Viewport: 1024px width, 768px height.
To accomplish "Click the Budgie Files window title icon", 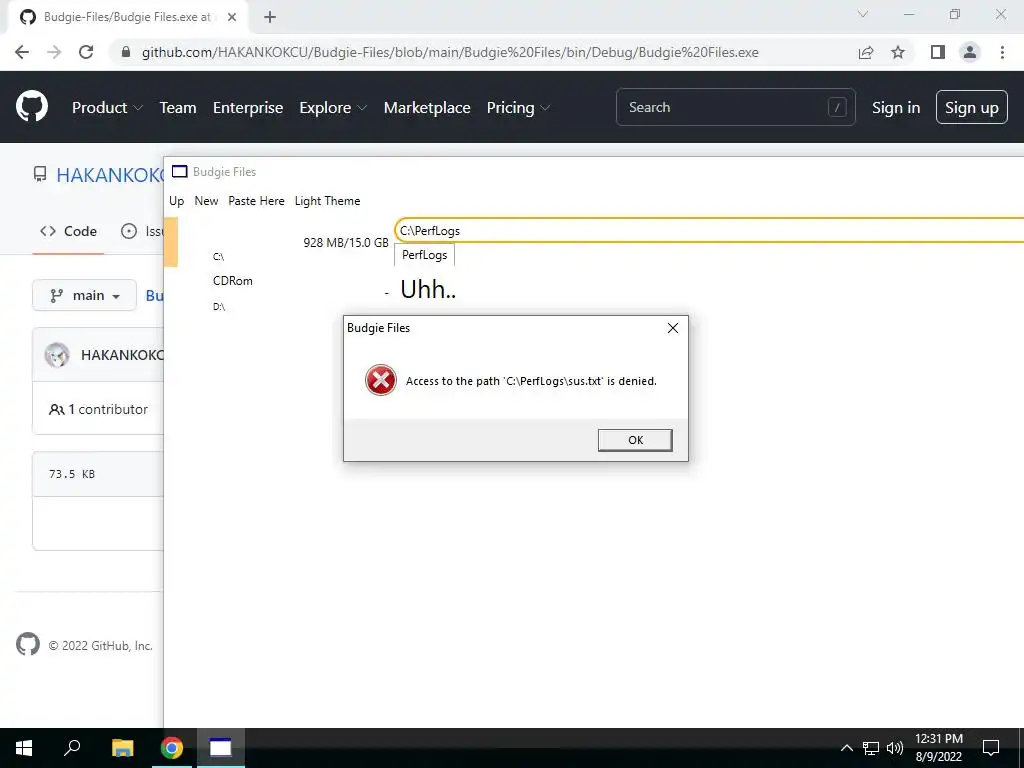I will tap(180, 172).
